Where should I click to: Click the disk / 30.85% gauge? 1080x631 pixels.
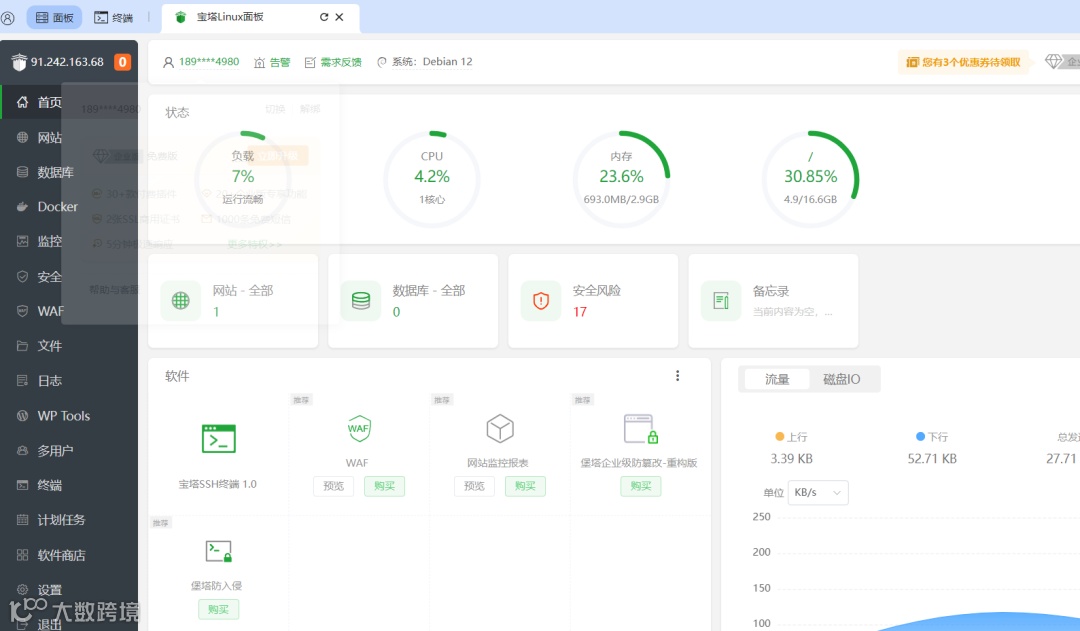[811, 178]
